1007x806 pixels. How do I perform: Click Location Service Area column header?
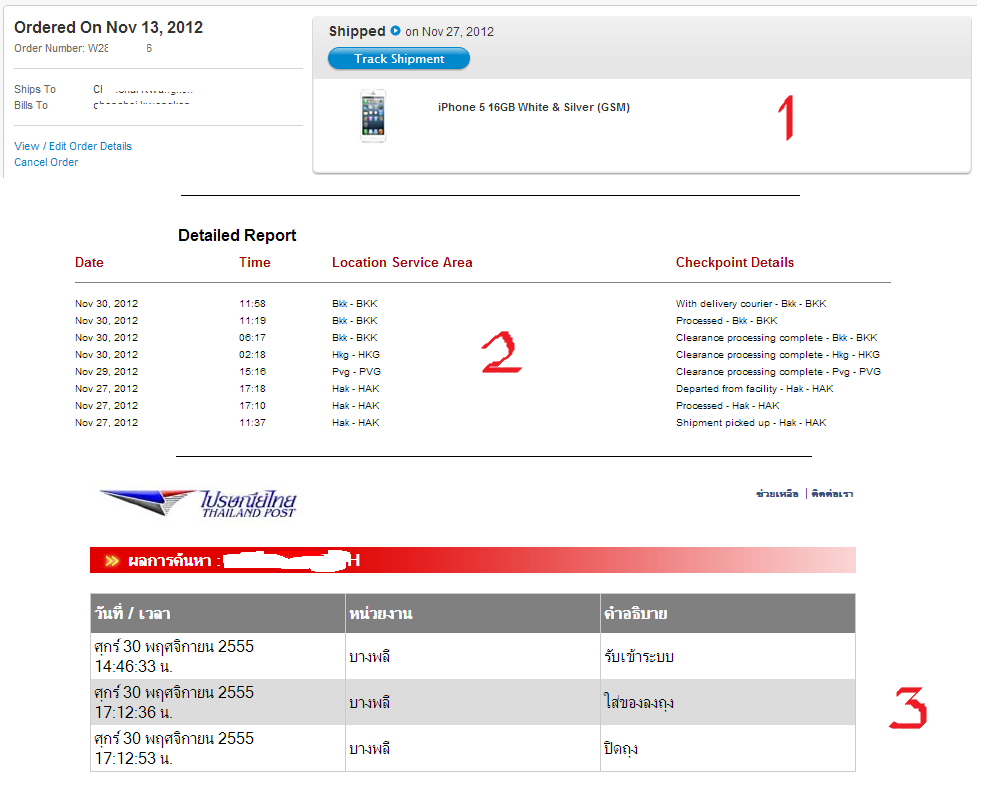click(x=402, y=262)
